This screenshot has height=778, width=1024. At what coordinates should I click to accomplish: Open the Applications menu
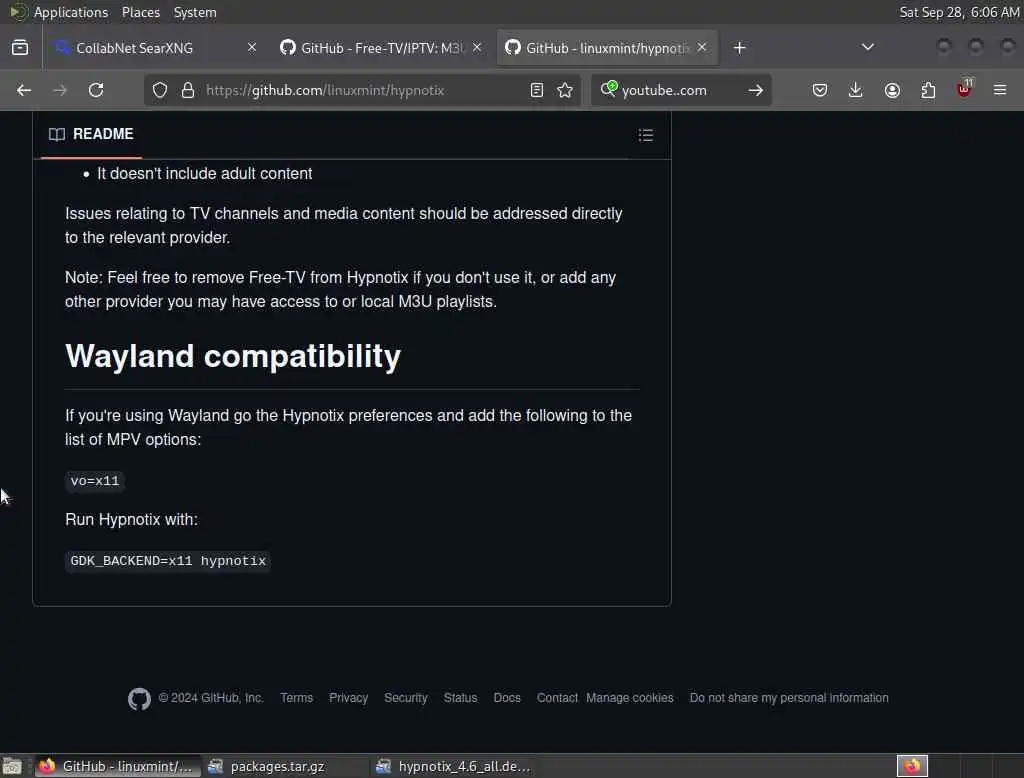click(71, 12)
